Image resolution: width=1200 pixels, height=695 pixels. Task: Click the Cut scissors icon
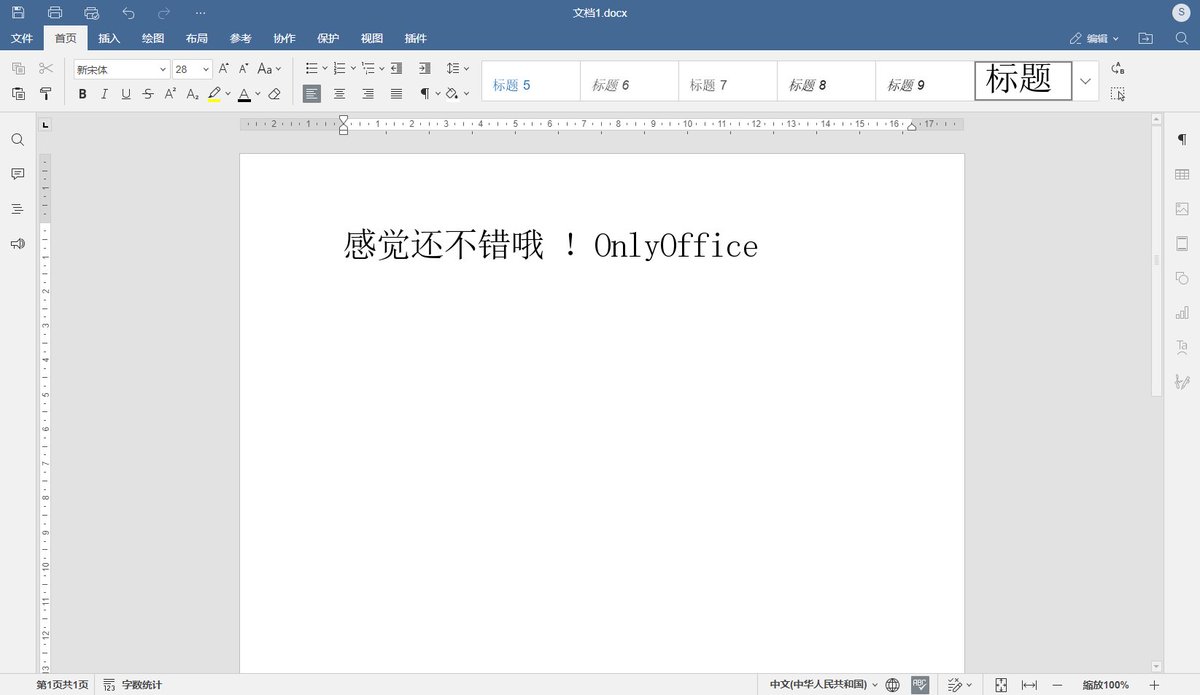tap(46, 68)
